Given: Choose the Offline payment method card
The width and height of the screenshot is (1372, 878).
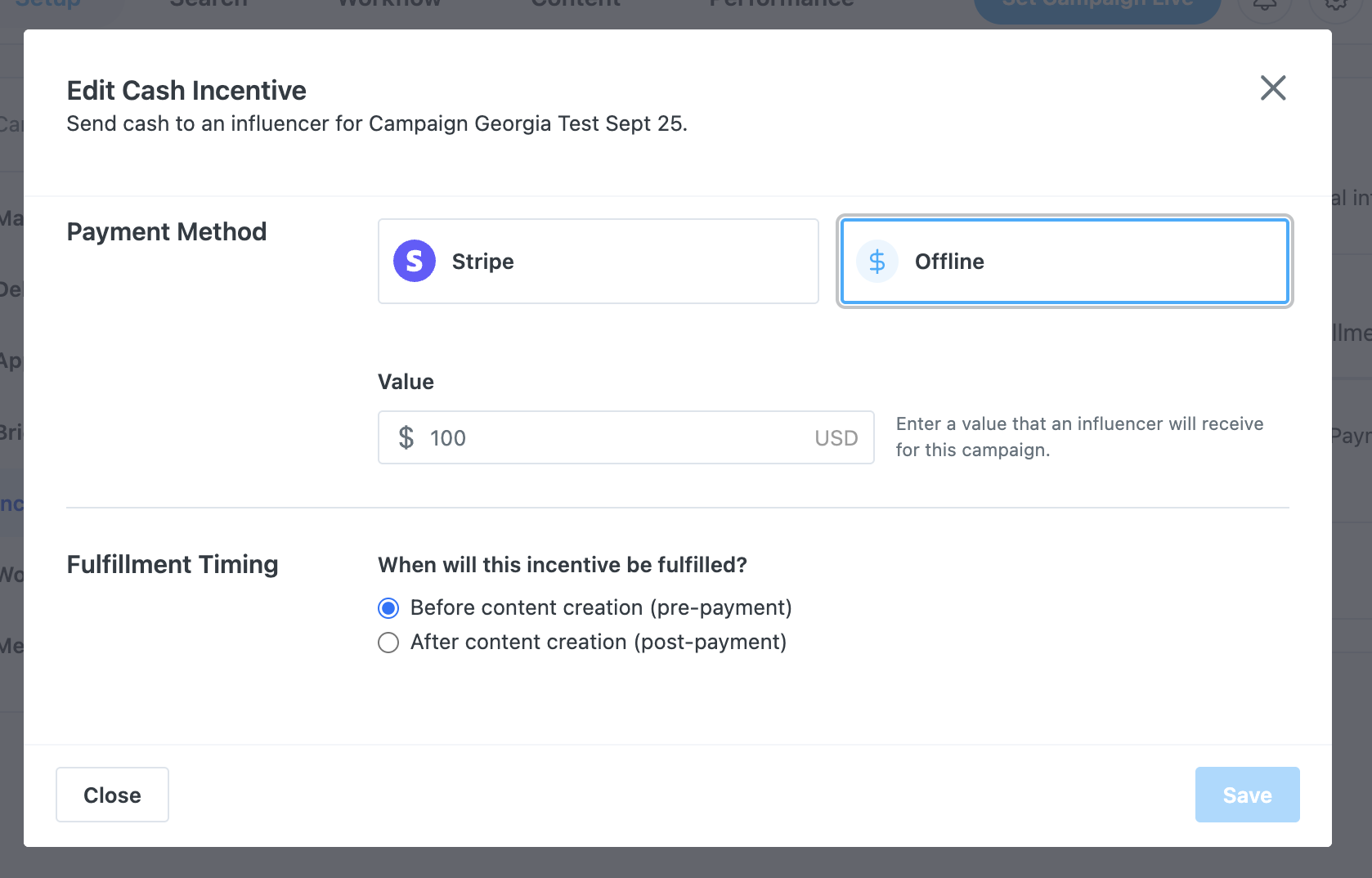Looking at the screenshot, I should pos(1064,262).
